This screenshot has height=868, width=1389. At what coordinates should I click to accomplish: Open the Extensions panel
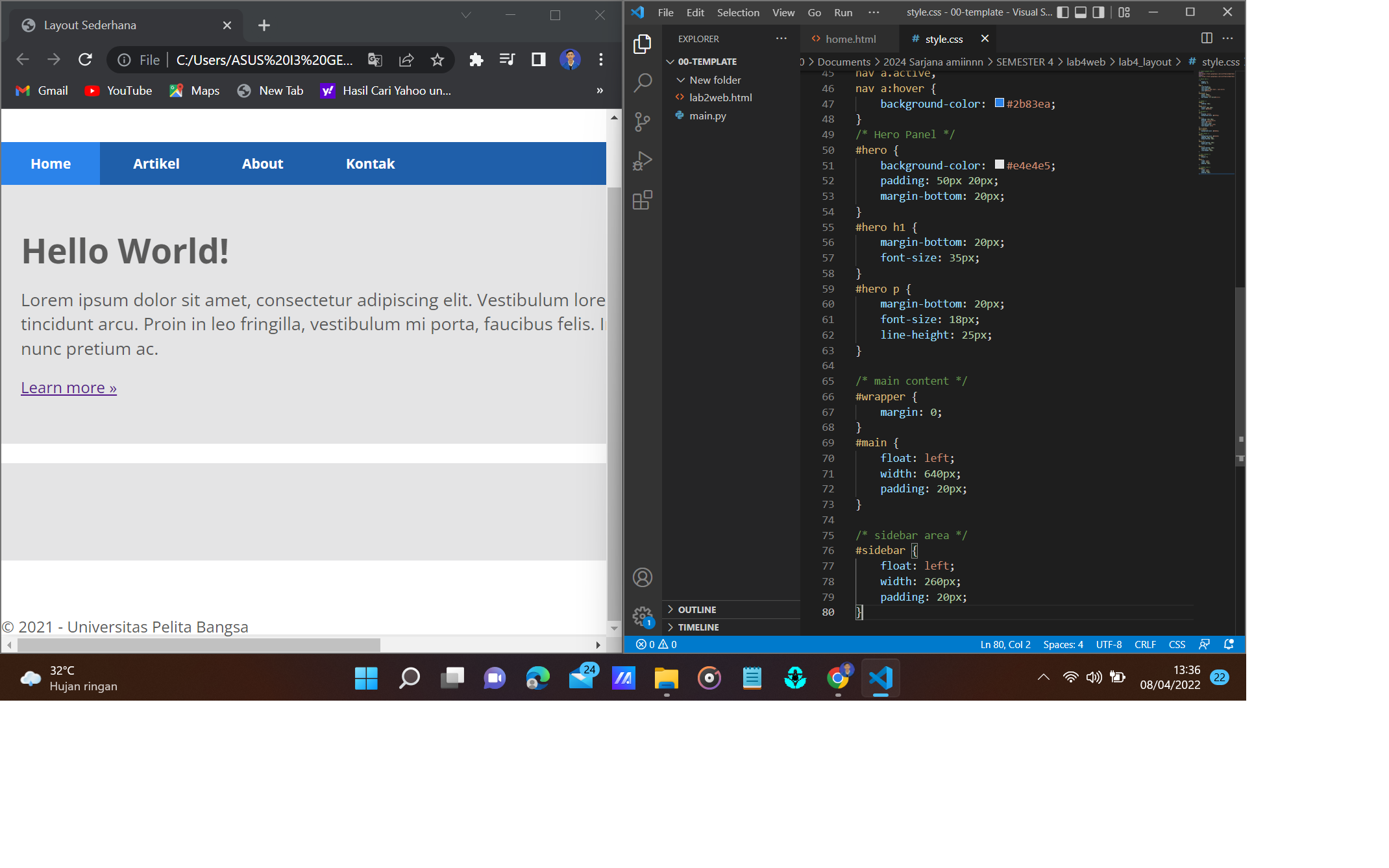643,201
